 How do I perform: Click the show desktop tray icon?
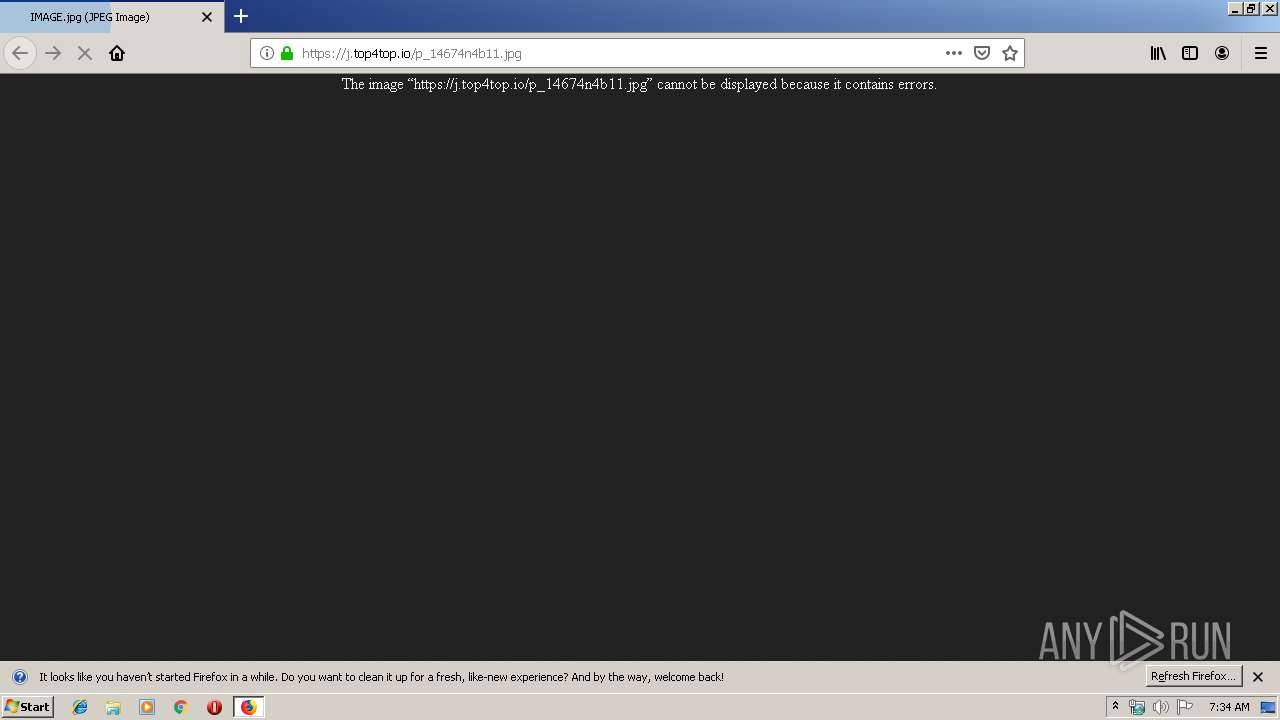[x=1269, y=707]
